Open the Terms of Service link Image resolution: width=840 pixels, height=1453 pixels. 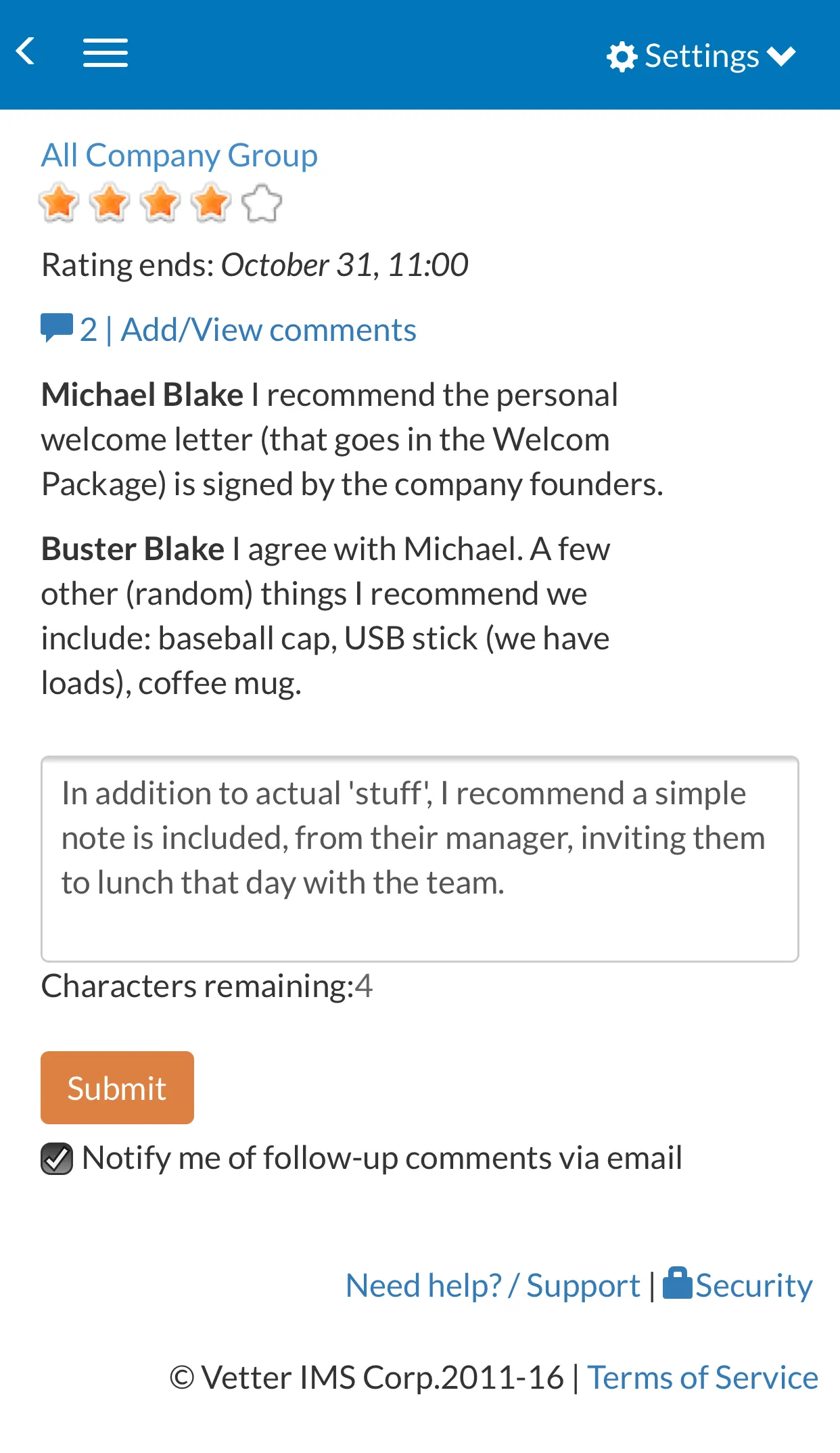[x=702, y=1377]
